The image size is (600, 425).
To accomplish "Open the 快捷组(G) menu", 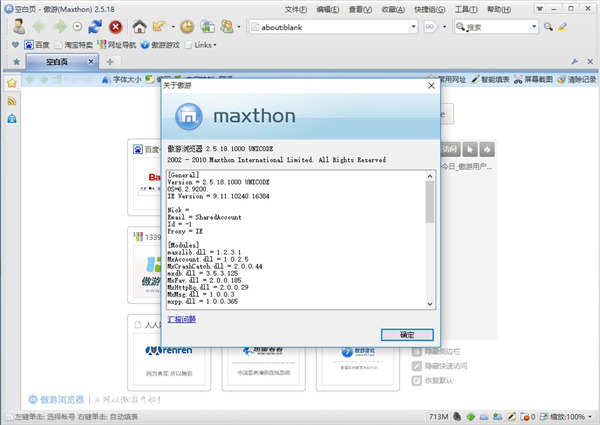I will point(429,9).
